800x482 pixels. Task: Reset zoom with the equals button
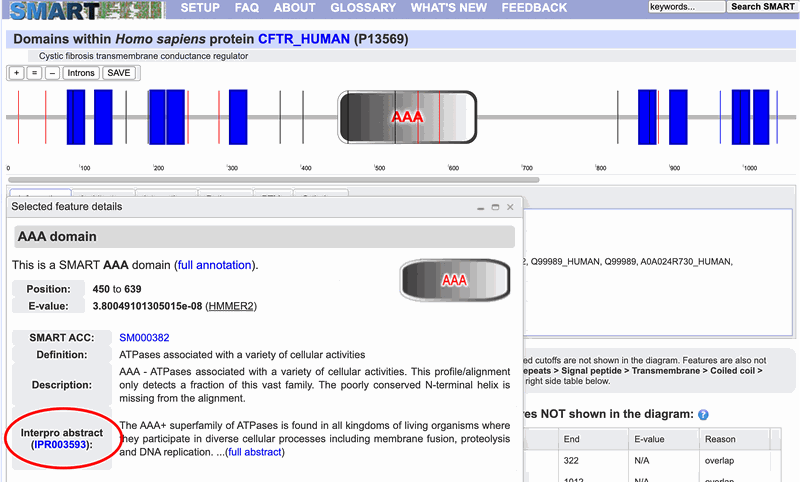(x=34, y=73)
